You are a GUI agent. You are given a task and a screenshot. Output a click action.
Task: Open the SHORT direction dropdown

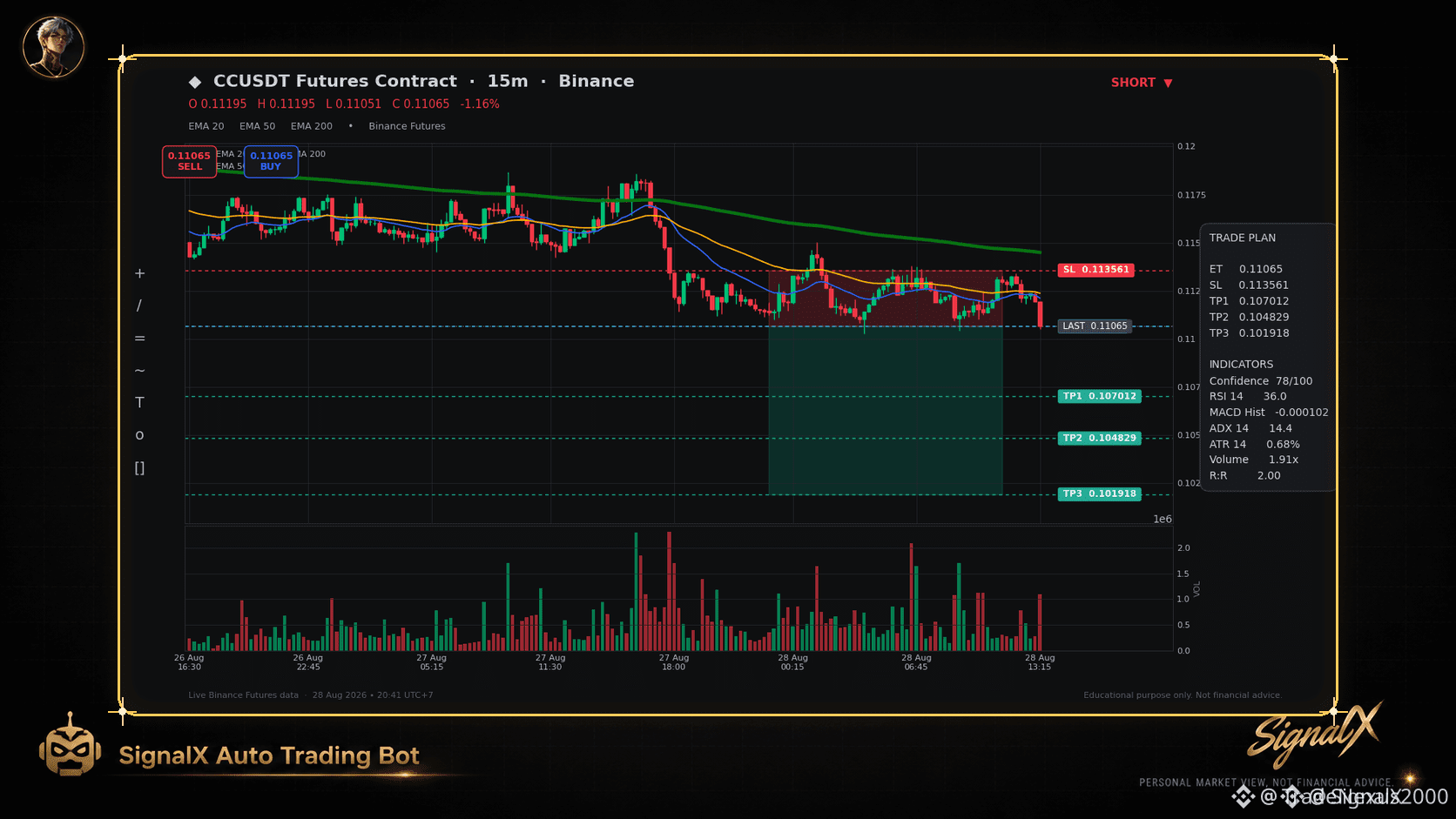(1142, 83)
